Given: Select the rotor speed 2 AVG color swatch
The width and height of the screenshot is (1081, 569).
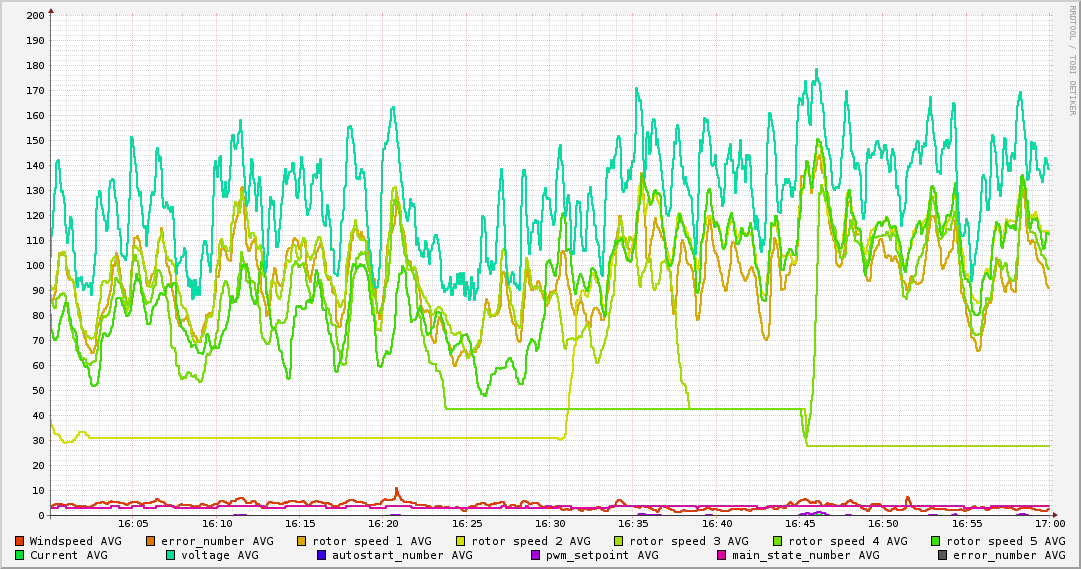Looking at the screenshot, I should [x=461, y=541].
